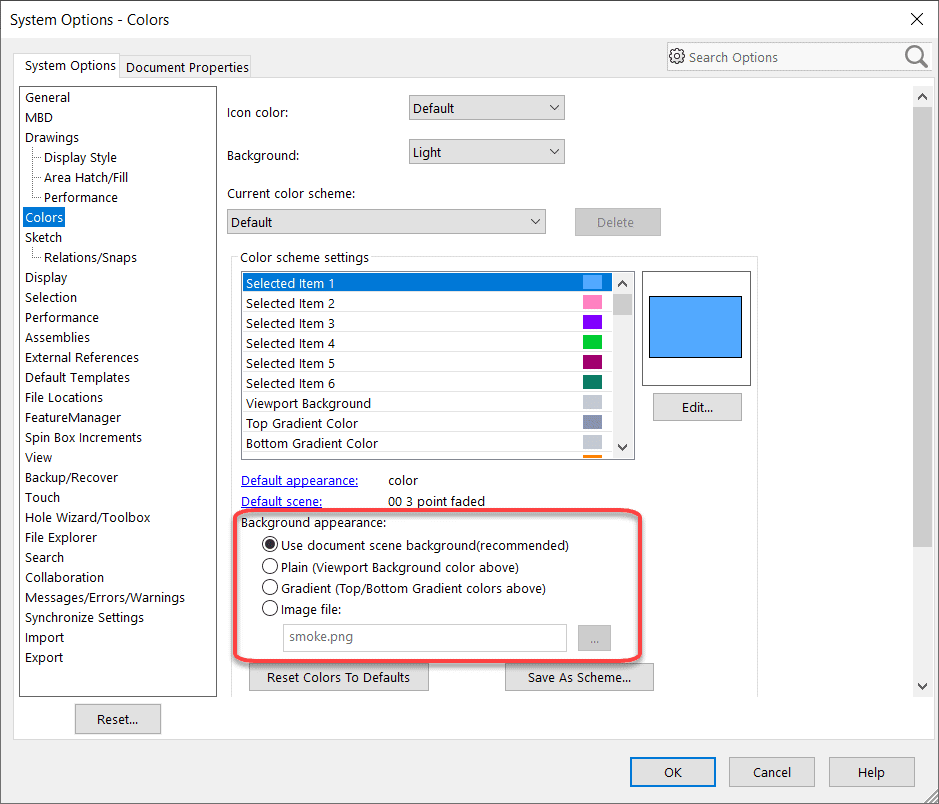
Task: Open the Current color scheme dropdown
Action: (386, 222)
